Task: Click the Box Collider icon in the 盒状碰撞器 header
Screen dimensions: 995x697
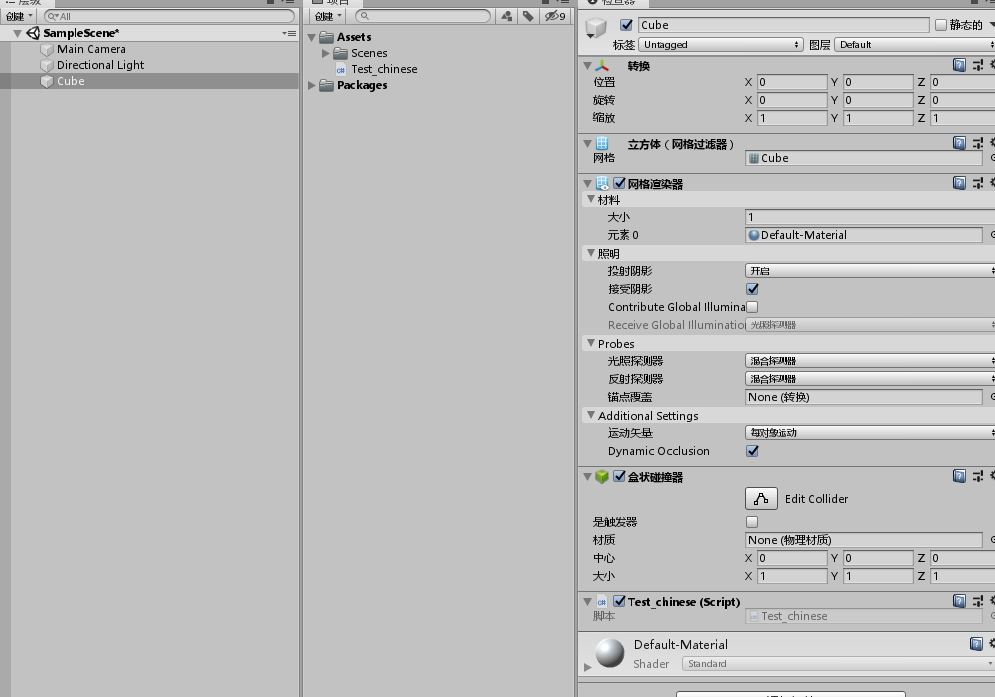Action: (601, 477)
